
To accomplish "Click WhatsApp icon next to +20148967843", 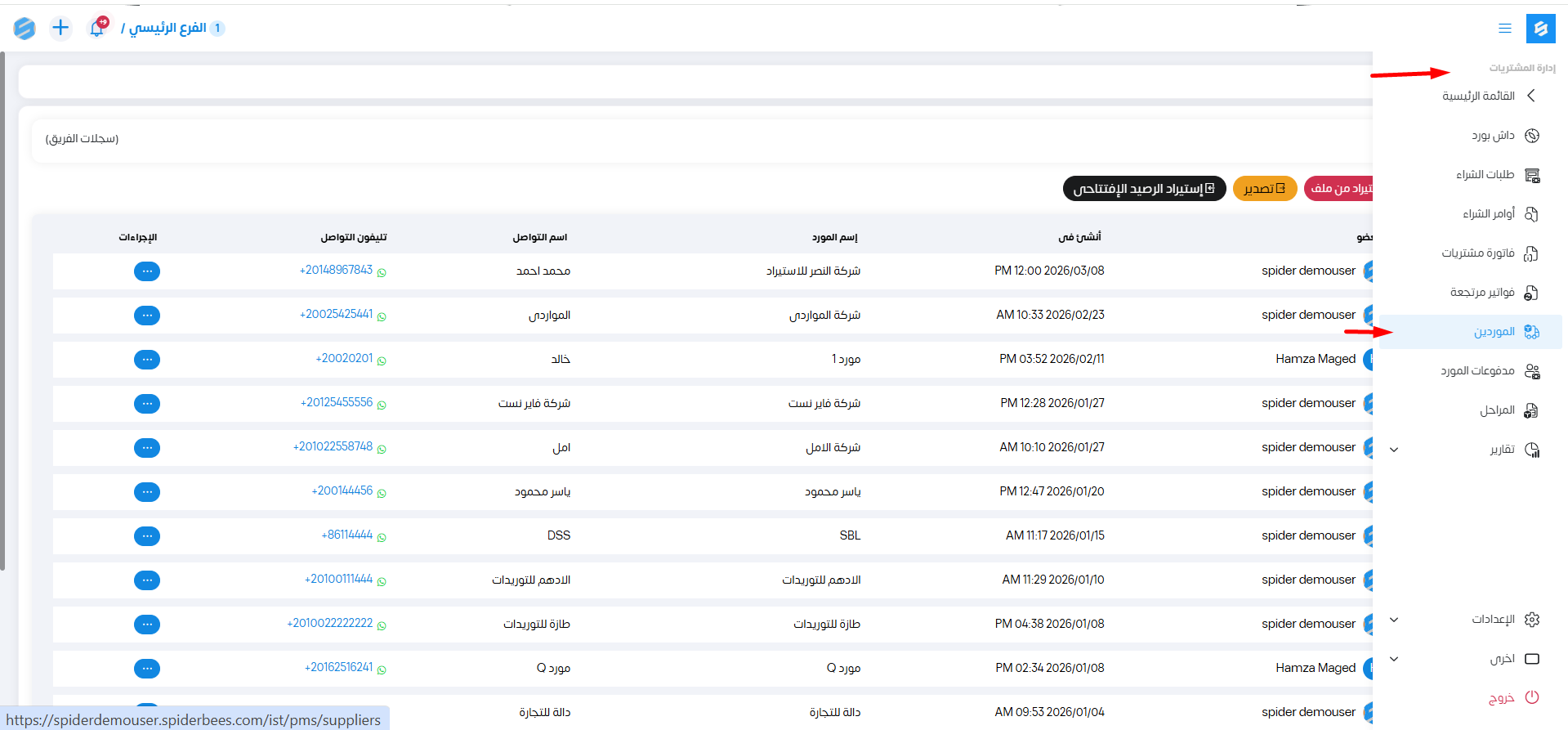I will [x=382, y=272].
